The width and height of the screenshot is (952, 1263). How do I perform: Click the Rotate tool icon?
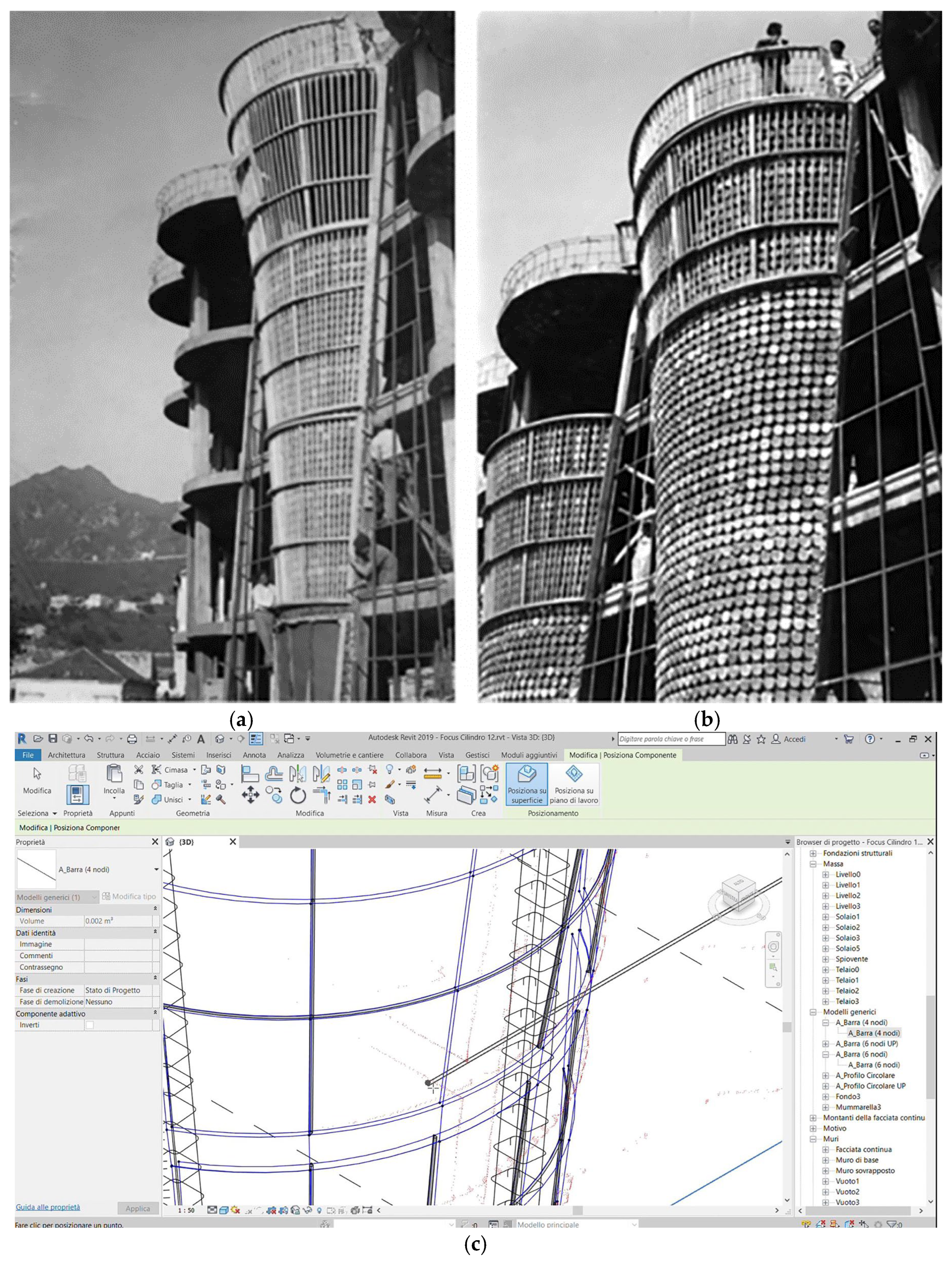point(298,795)
